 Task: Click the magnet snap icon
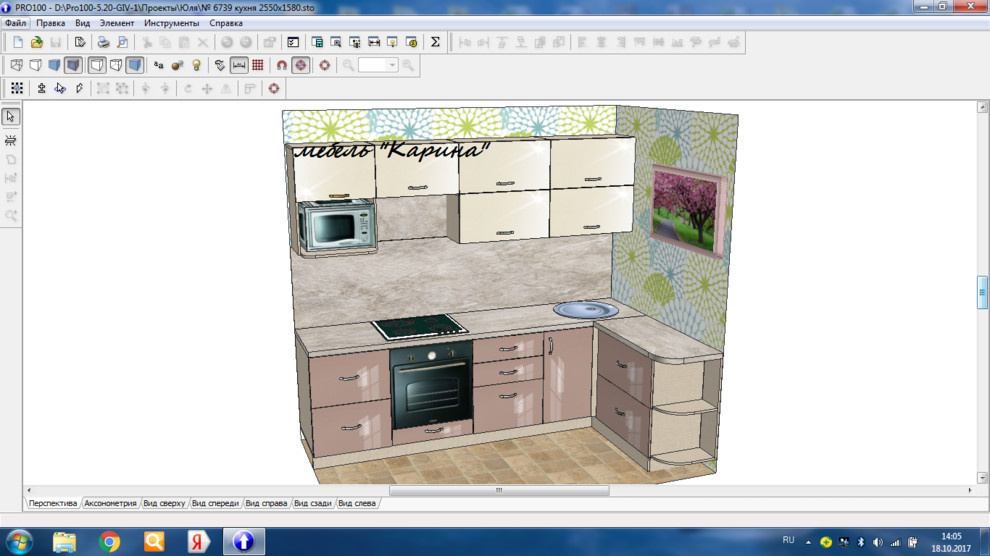(282, 65)
